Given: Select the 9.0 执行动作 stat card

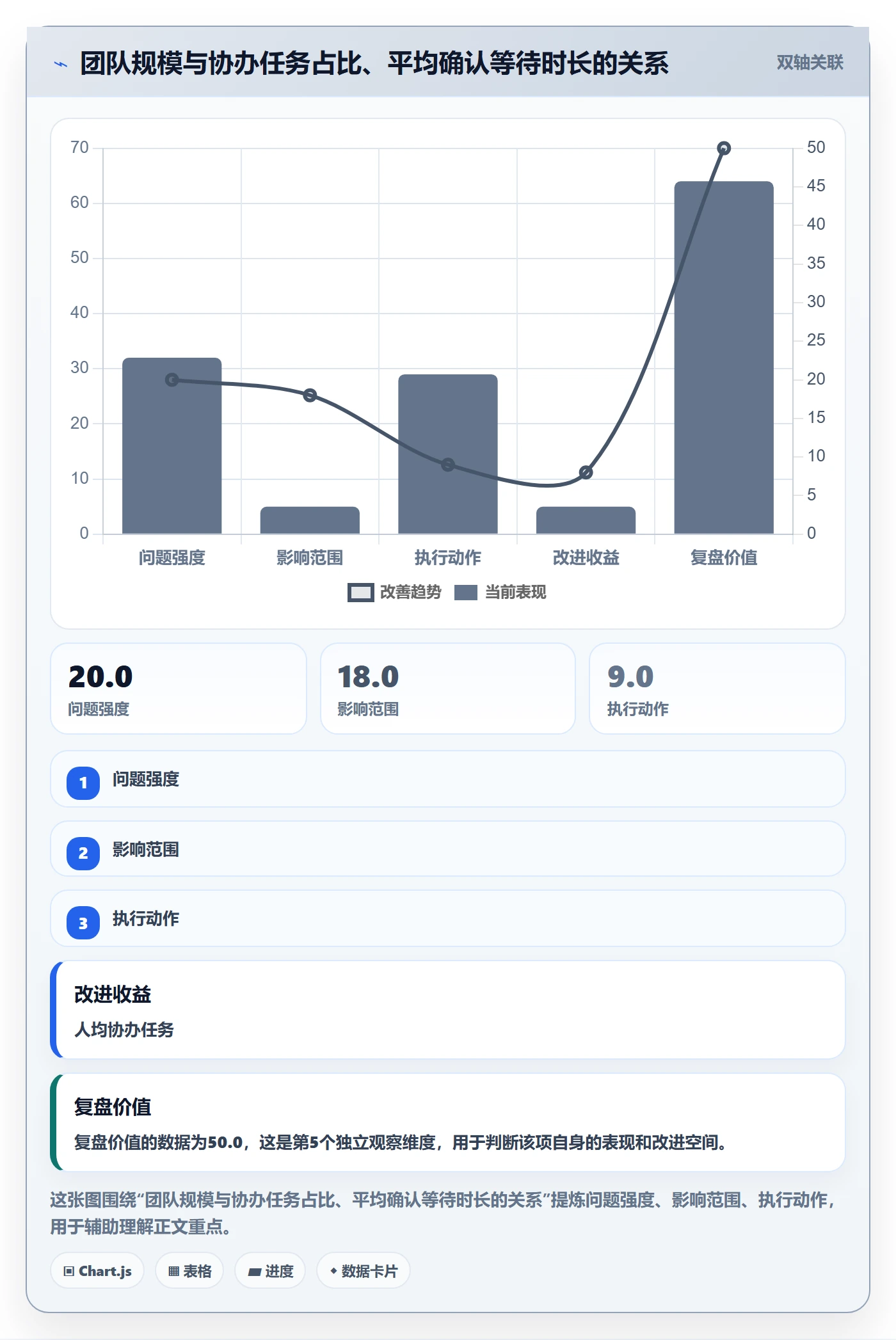Looking at the screenshot, I should pos(717,689).
